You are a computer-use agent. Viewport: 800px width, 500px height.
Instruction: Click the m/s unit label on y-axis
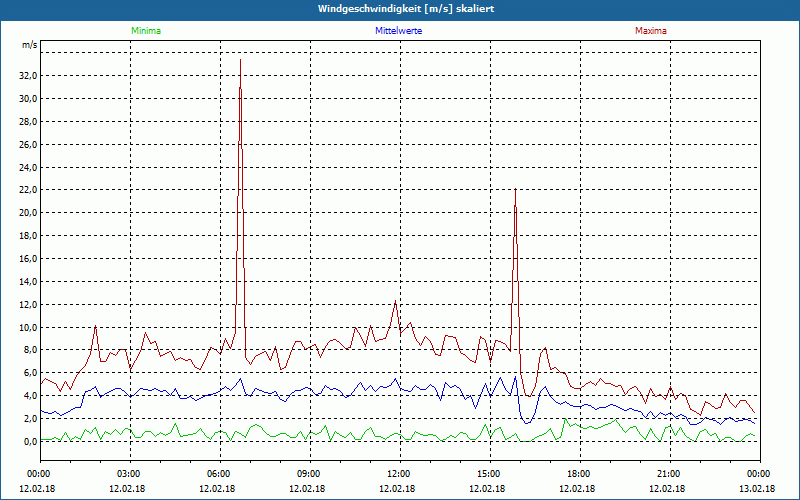click(x=30, y=45)
